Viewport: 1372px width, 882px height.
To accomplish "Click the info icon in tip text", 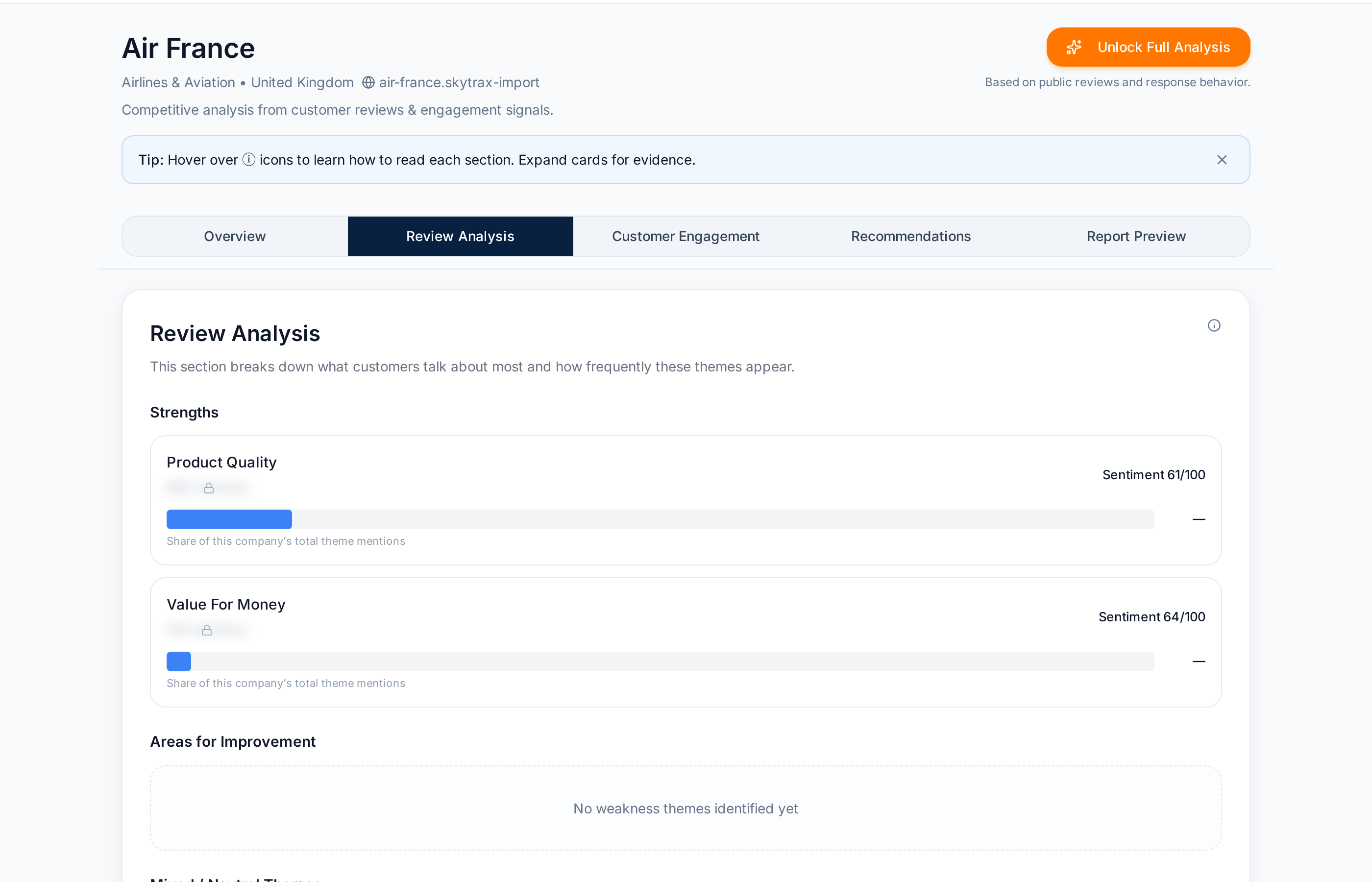I will pyautogui.click(x=248, y=159).
